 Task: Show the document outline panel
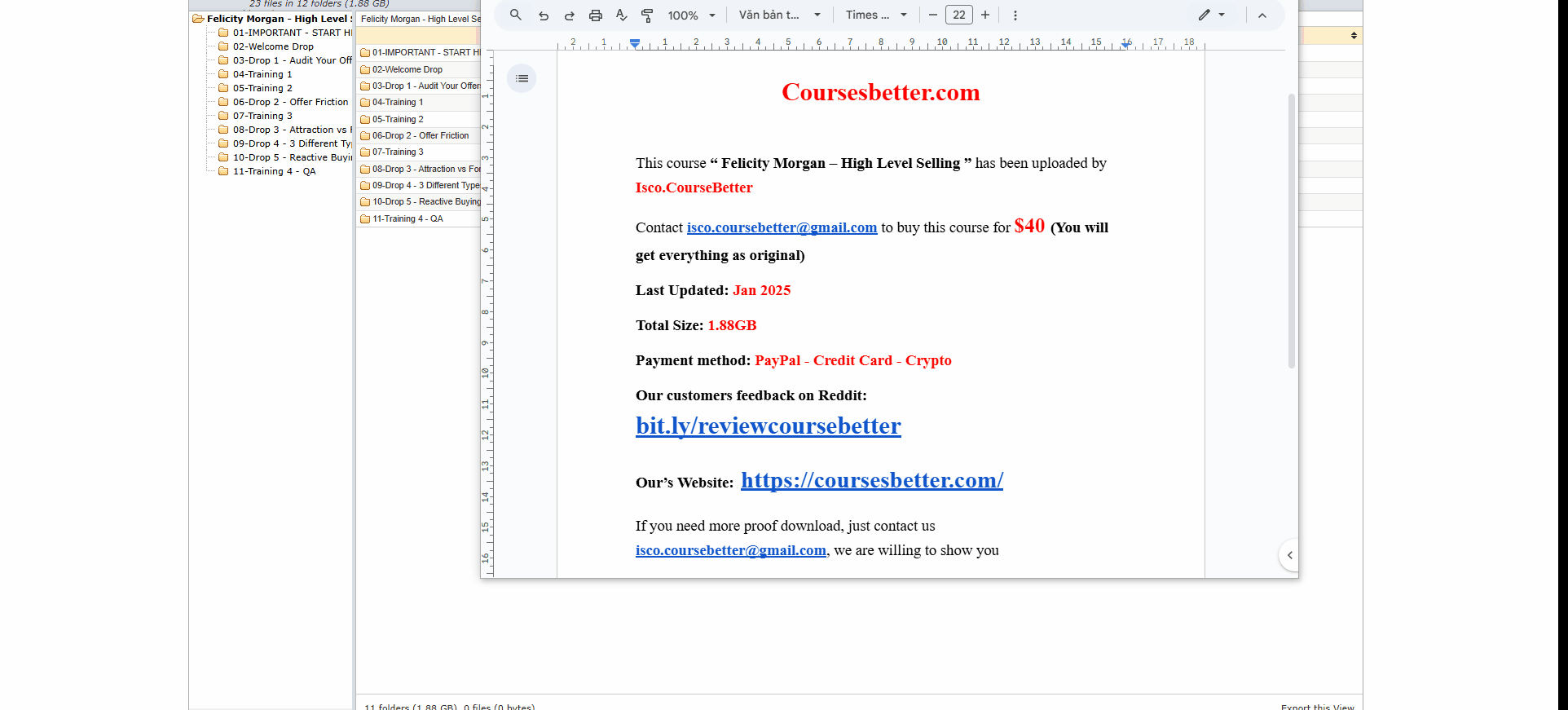click(522, 78)
